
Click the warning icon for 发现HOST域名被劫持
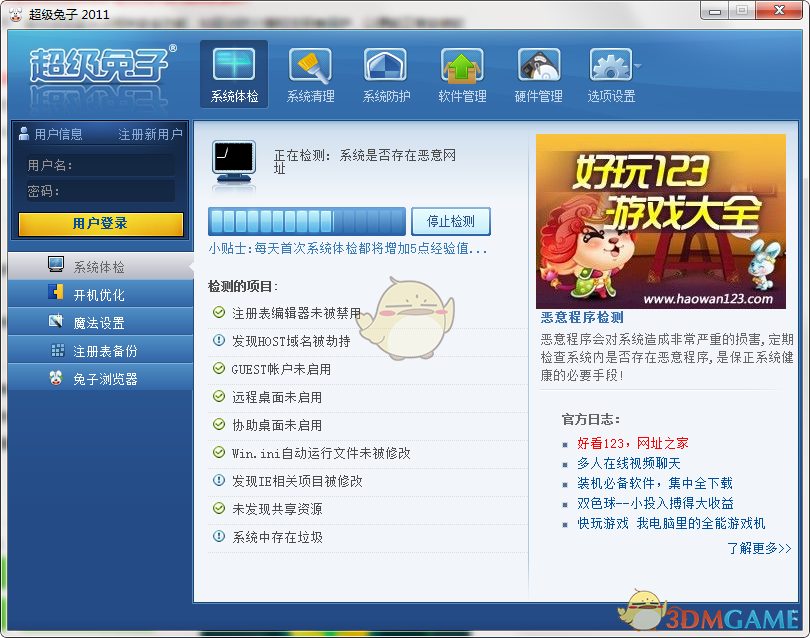coord(219,340)
